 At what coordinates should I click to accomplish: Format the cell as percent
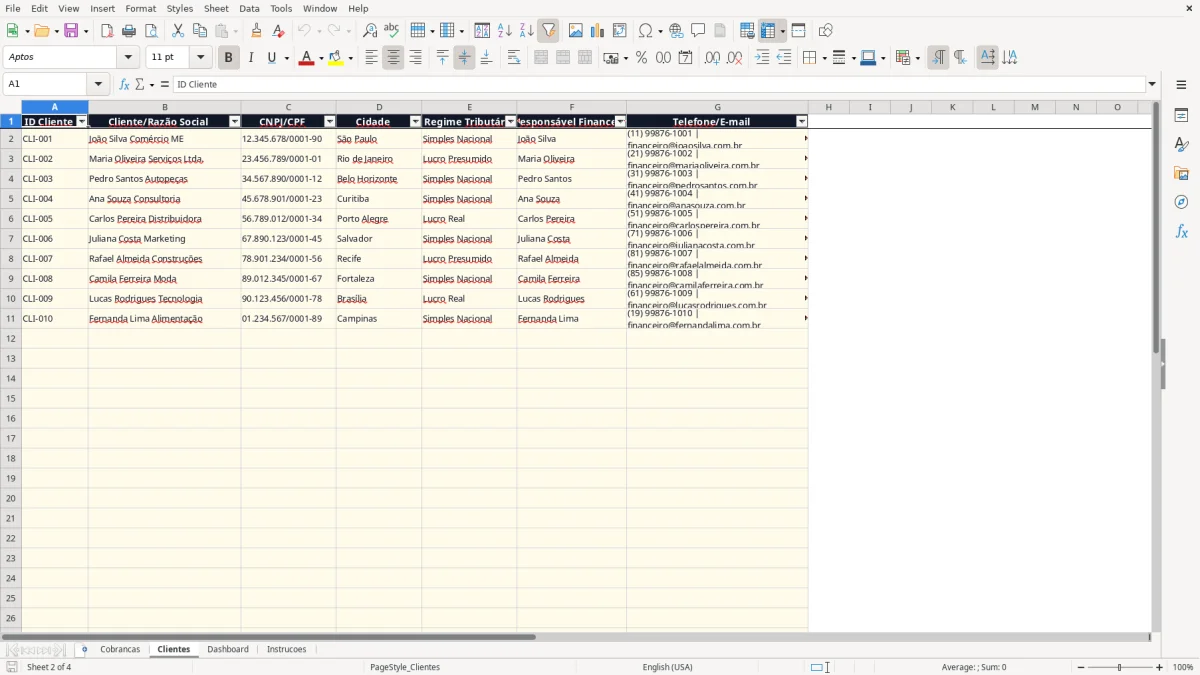pyautogui.click(x=642, y=58)
